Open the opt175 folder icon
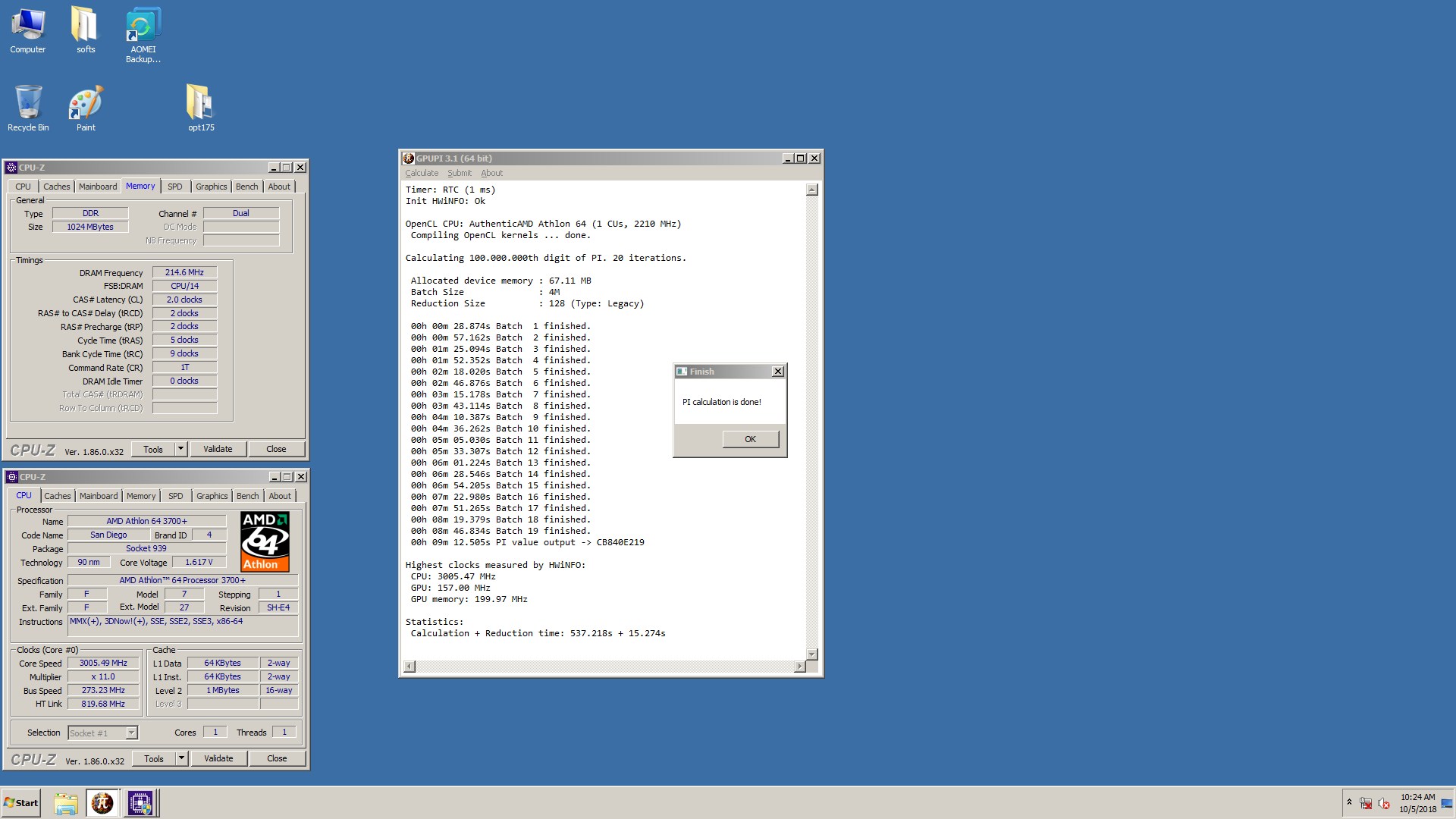This screenshot has height=819, width=1456. pyautogui.click(x=201, y=108)
